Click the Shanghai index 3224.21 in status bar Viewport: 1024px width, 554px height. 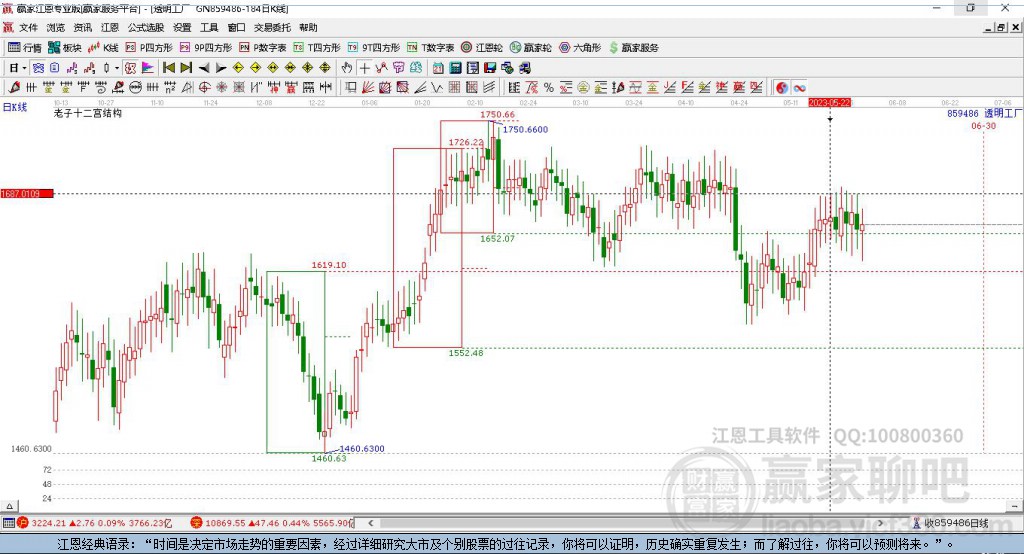[49, 523]
